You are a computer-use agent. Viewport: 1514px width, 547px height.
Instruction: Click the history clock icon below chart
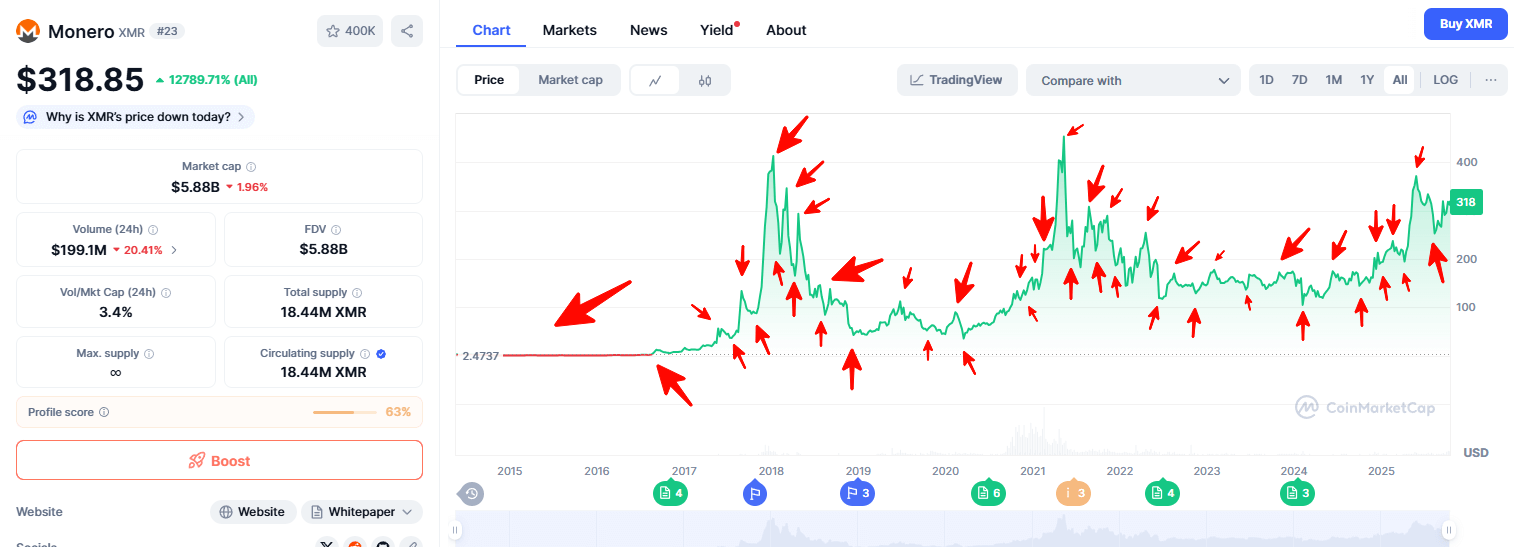coord(472,493)
